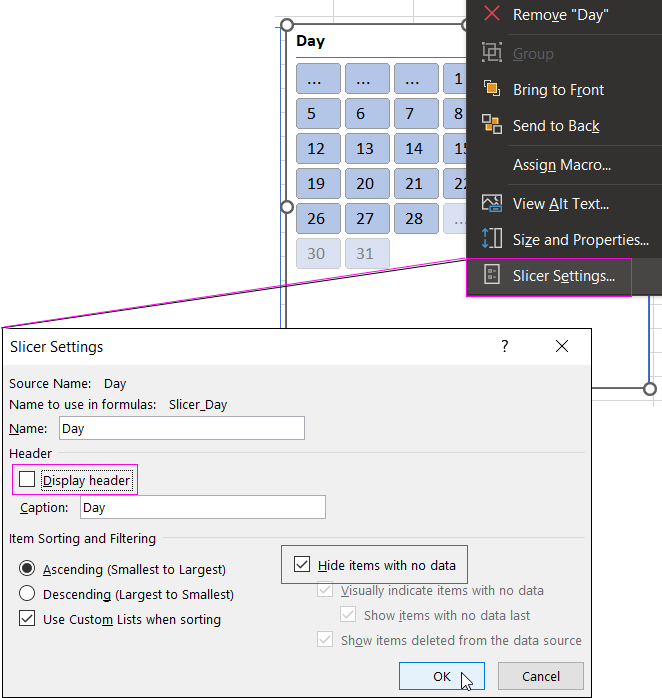
Task: Click the Bring to Front icon
Action: pos(491,89)
